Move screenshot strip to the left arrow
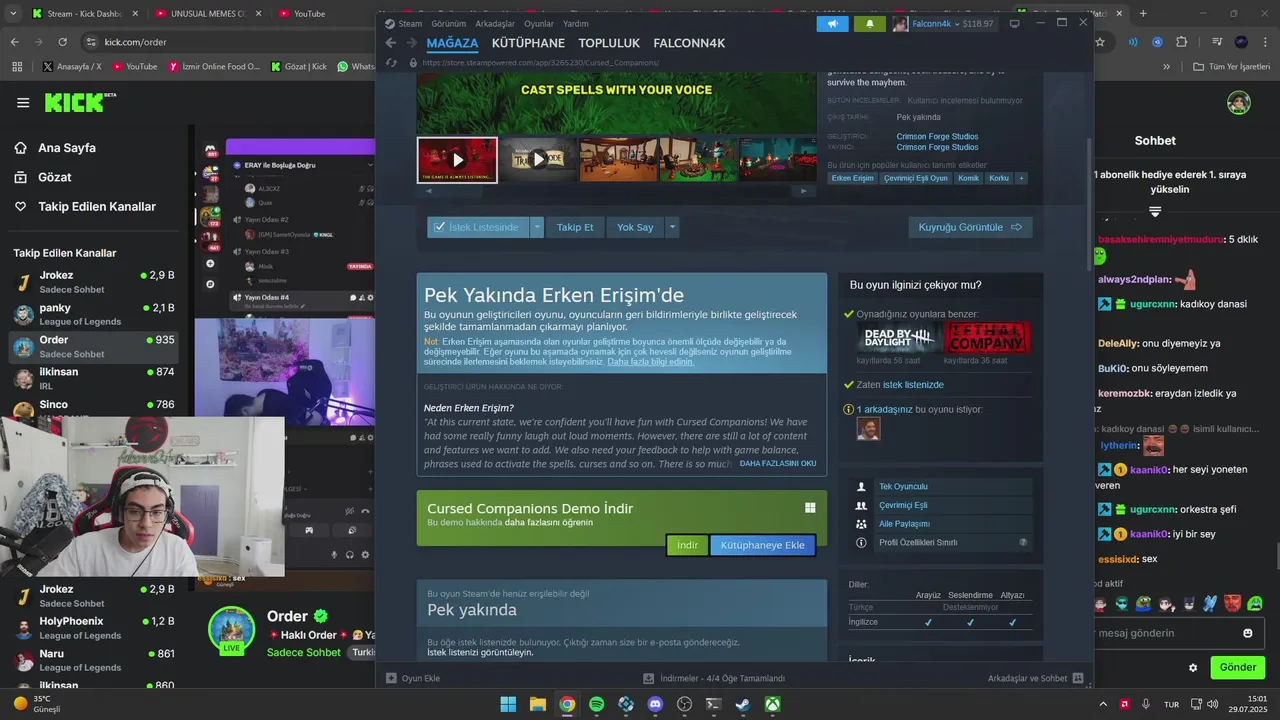 pyautogui.click(x=429, y=191)
